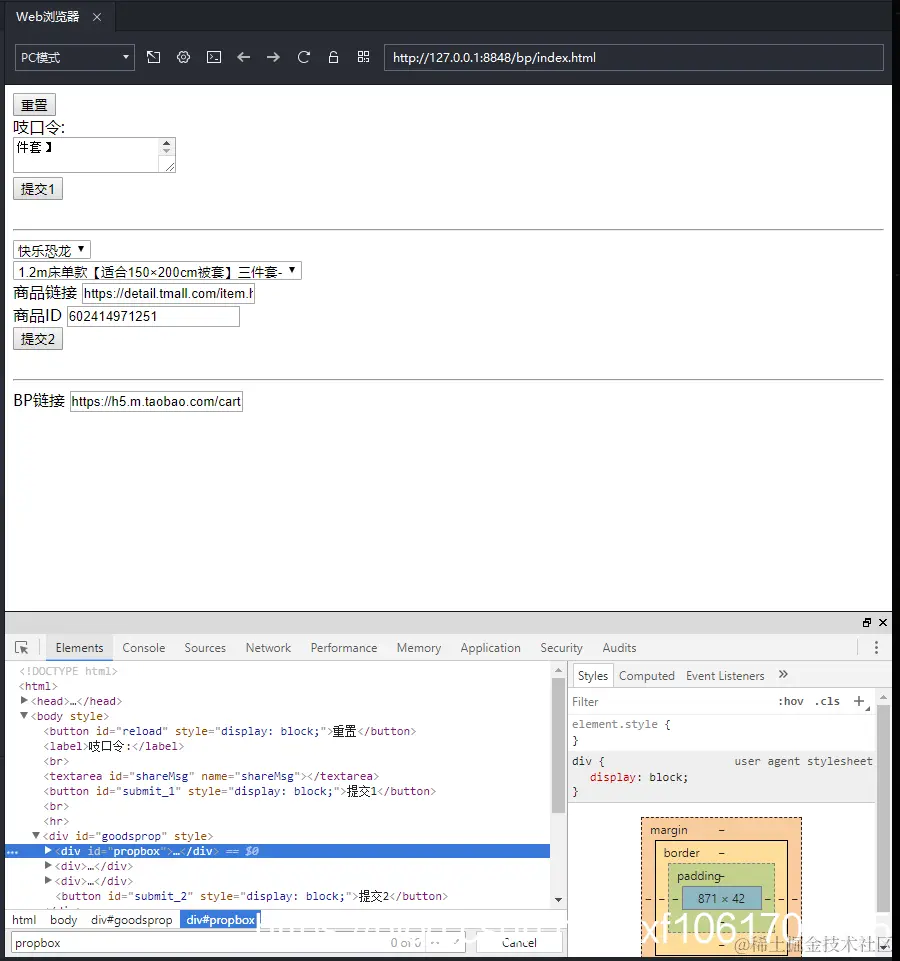900x961 pixels.
Task: Select the label 吱口令 DOM line
Action: click(x=113, y=746)
